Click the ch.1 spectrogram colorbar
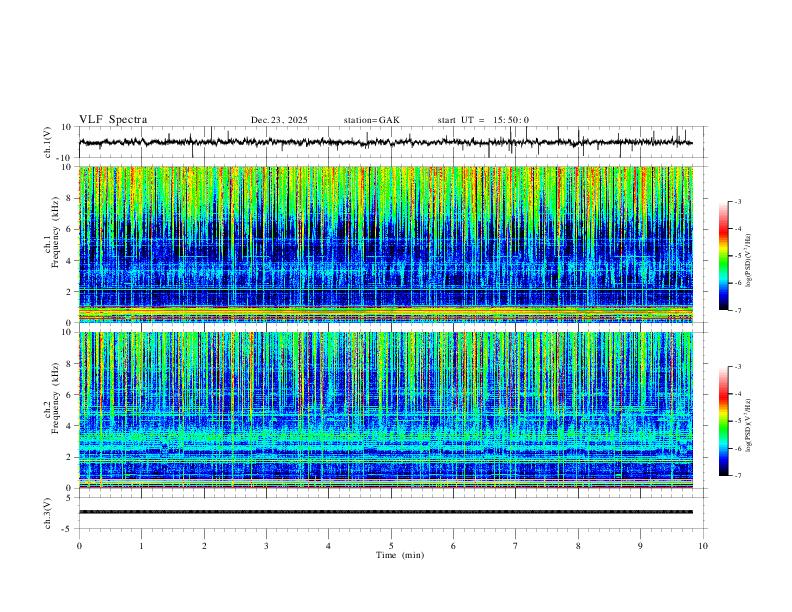Viewport: 792px width, 612px height. 724,256
